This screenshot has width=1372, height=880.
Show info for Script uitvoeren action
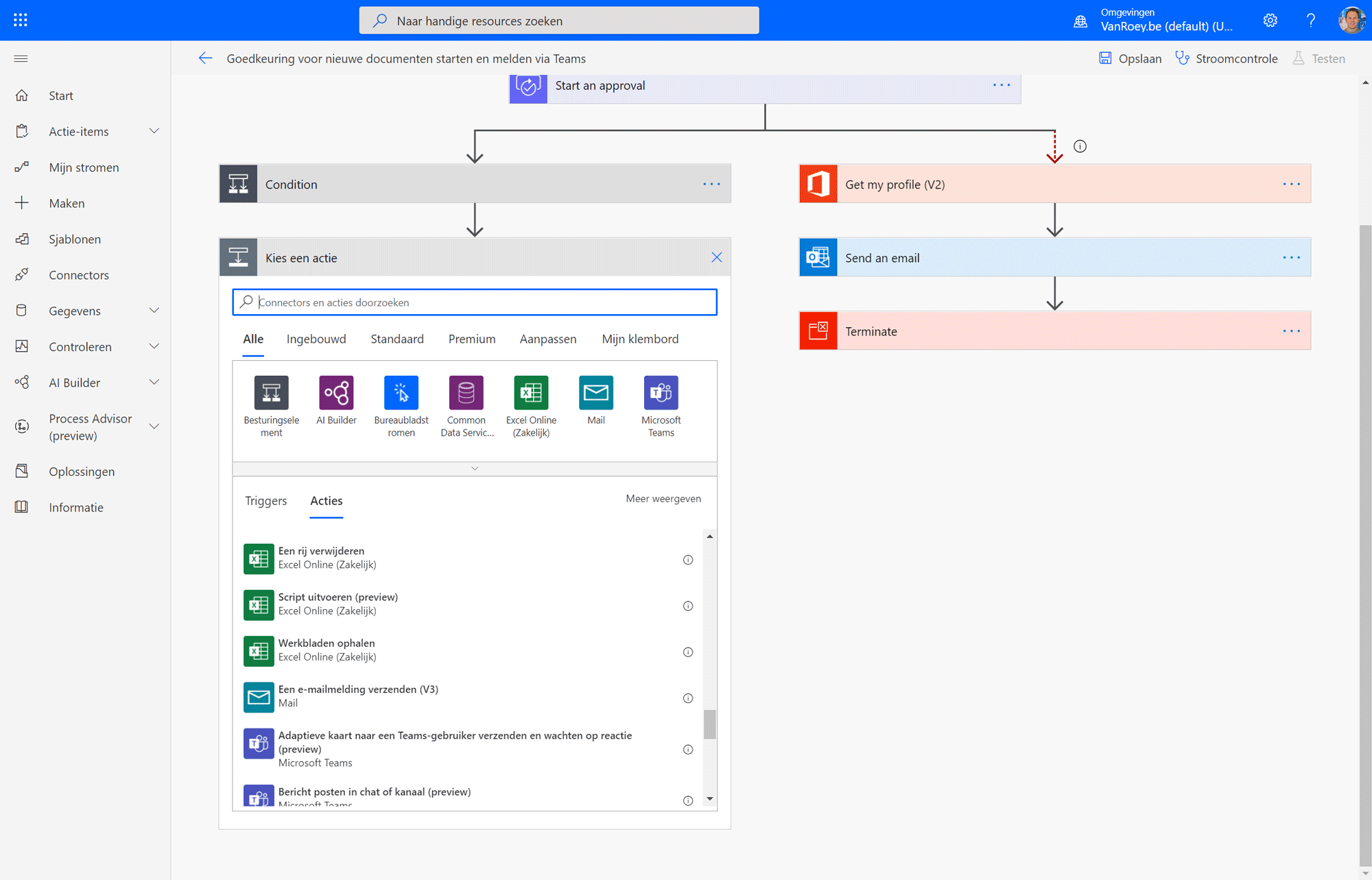coord(688,606)
